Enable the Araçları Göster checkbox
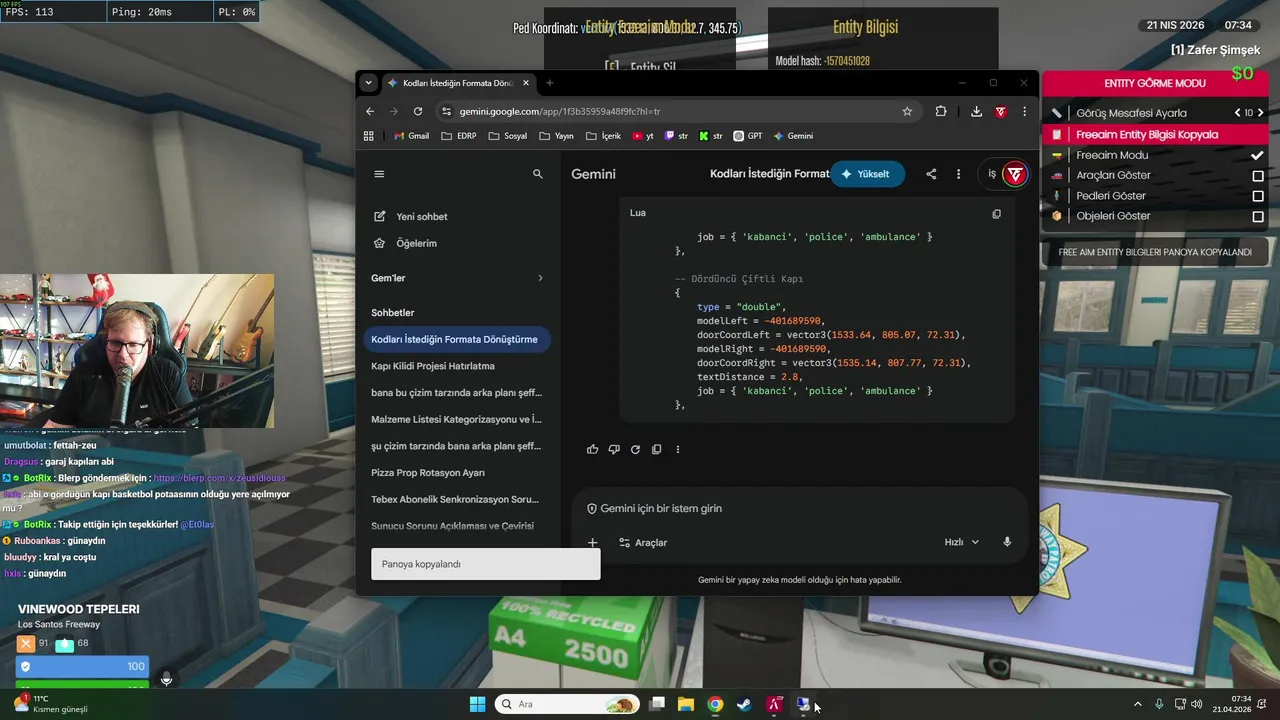This screenshot has height=720, width=1280. [1258, 176]
